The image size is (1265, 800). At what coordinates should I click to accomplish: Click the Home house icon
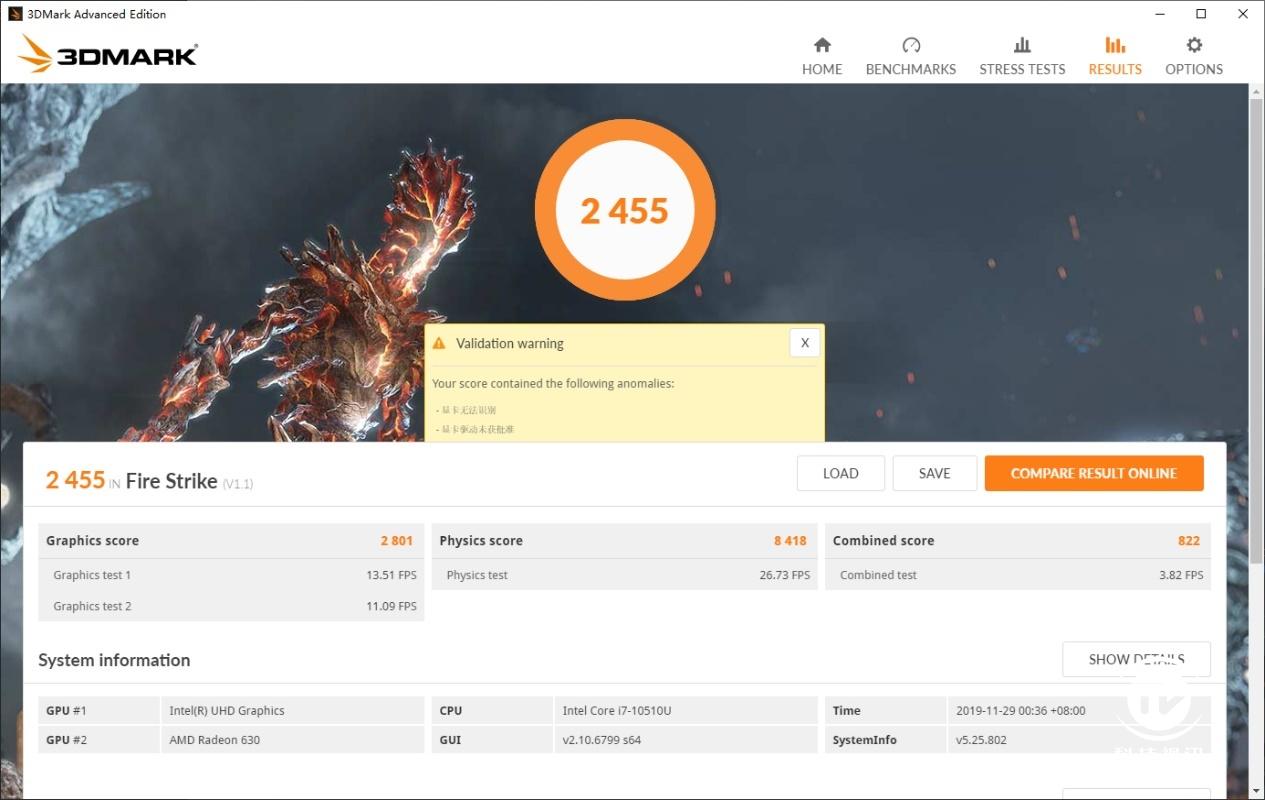(x=822, y=45)
